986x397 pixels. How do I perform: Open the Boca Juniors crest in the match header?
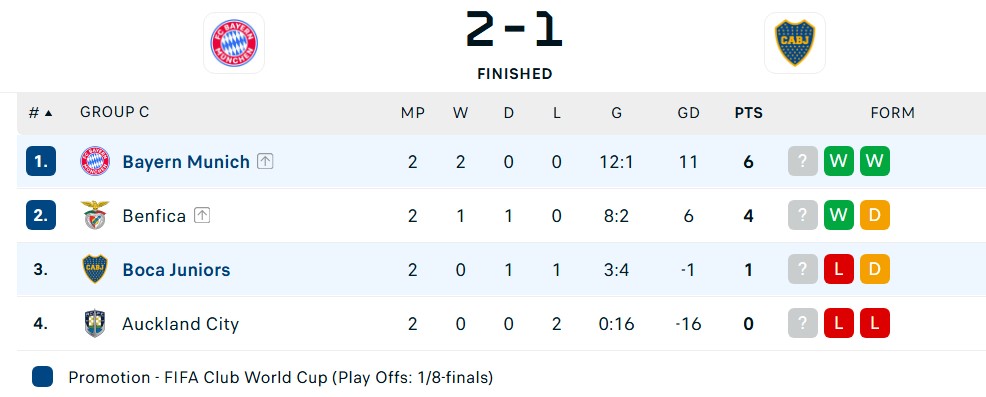(795, 43)
